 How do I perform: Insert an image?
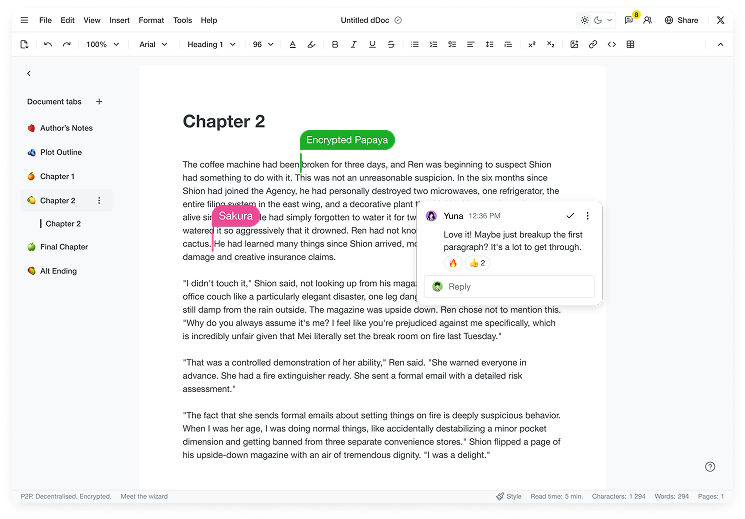click(x=574, y=44)
